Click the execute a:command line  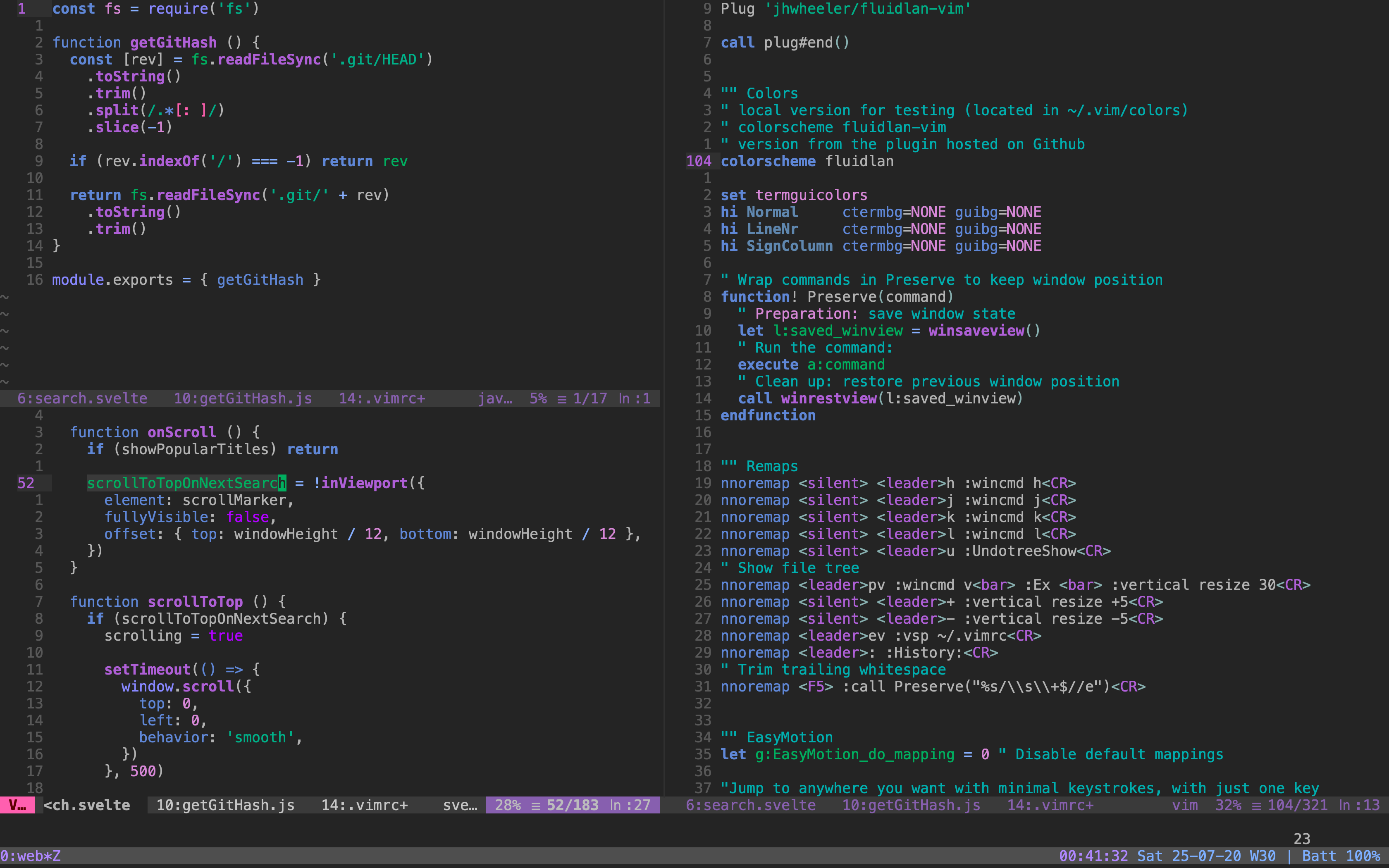(811, 364)
